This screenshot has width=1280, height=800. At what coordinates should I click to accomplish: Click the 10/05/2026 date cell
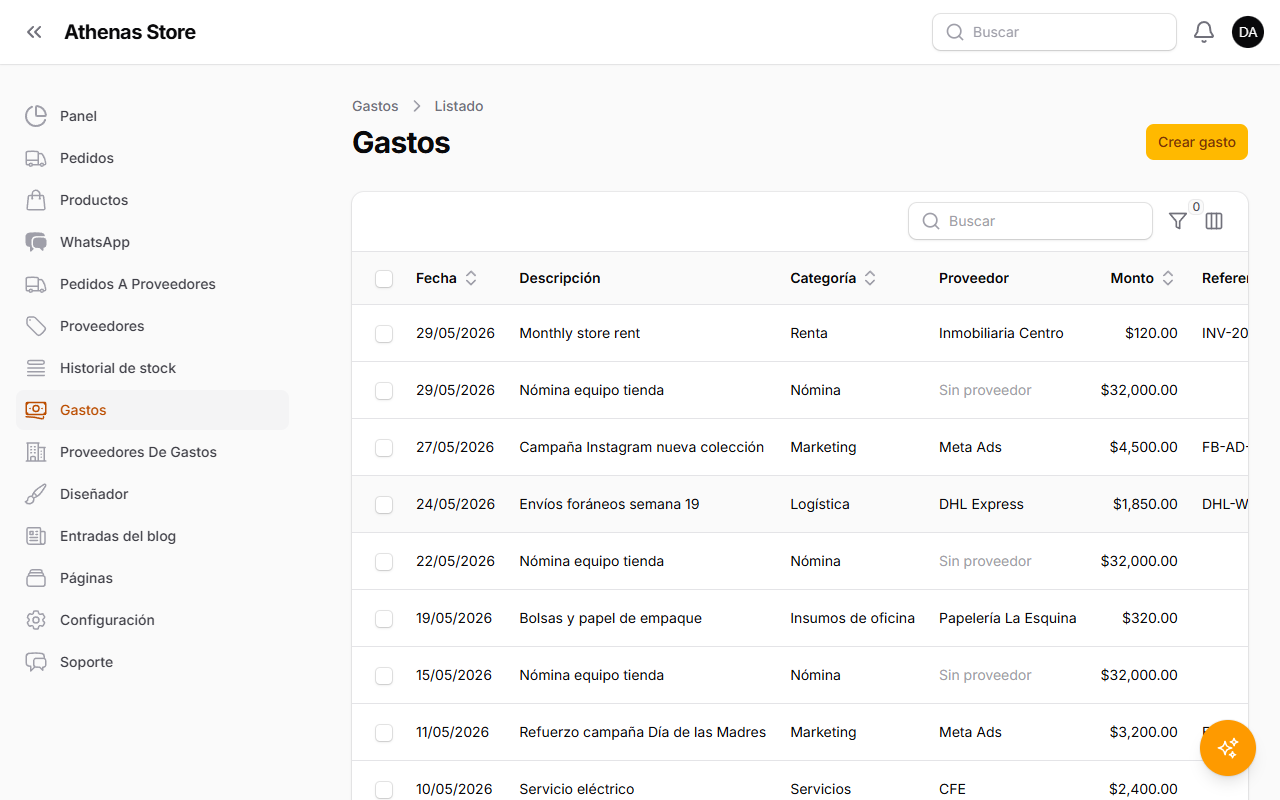click(454, 789)
